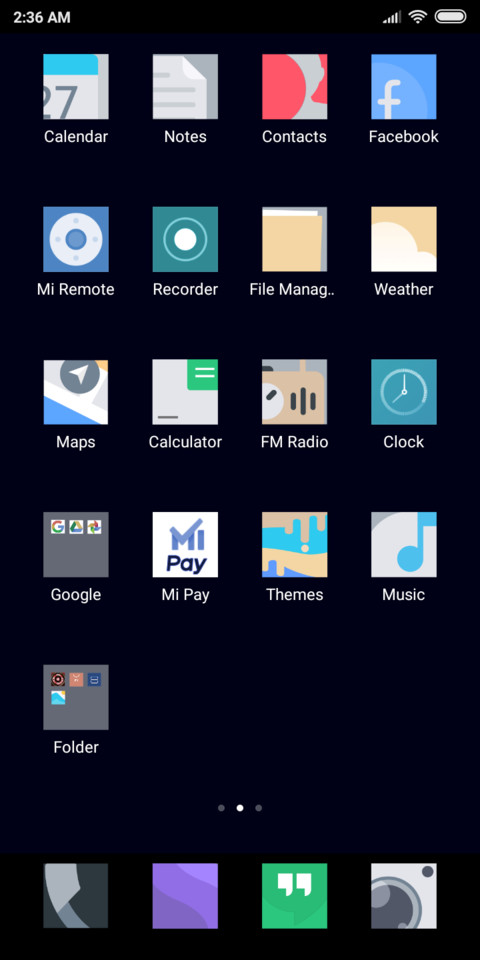The image size is (480, 960).
Task: Open the File Manager app
Action: [x=294, y=239]
